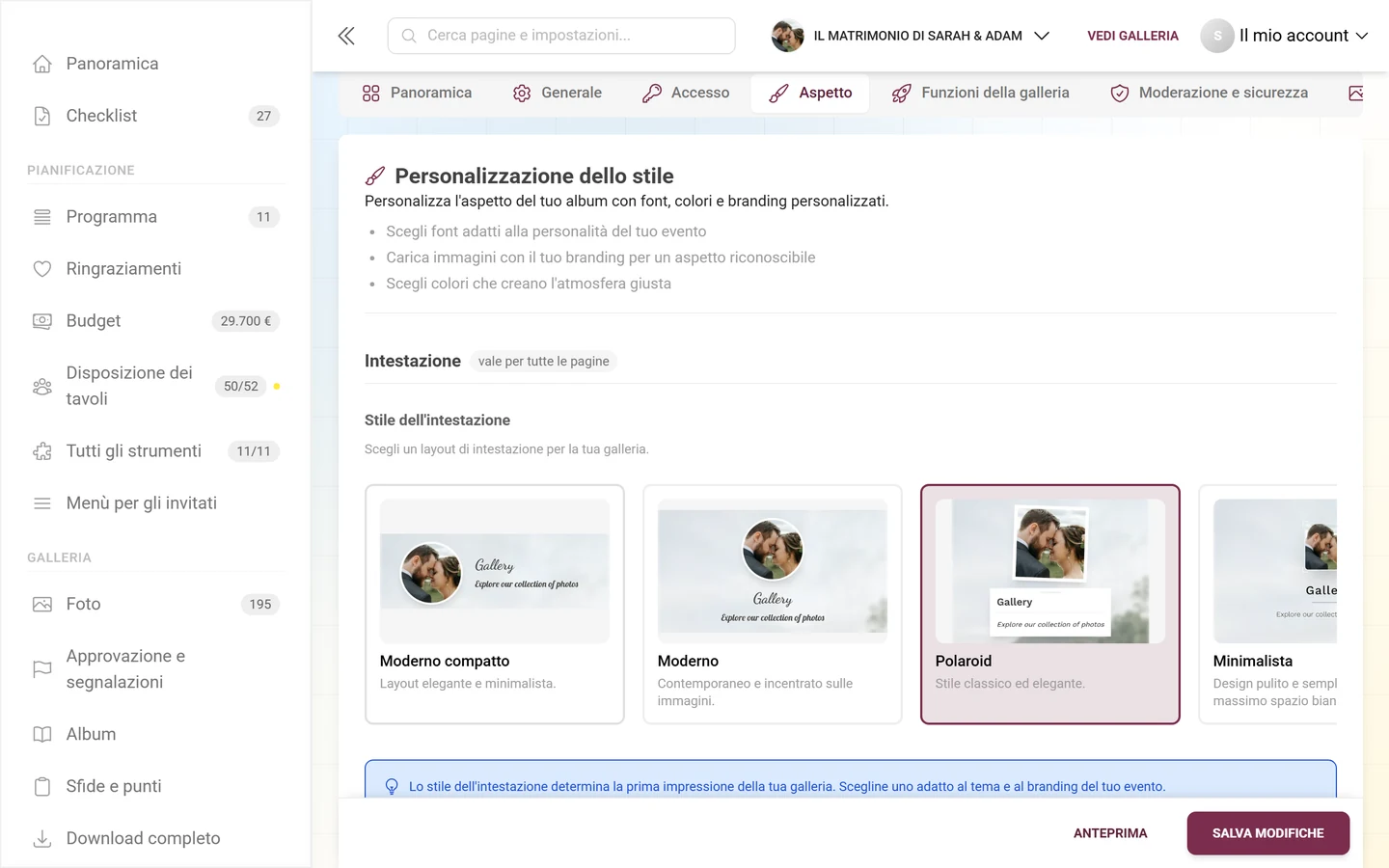Pick the Minimalista header layout
The image size is (1389, 868).
tap(1268, 605)
